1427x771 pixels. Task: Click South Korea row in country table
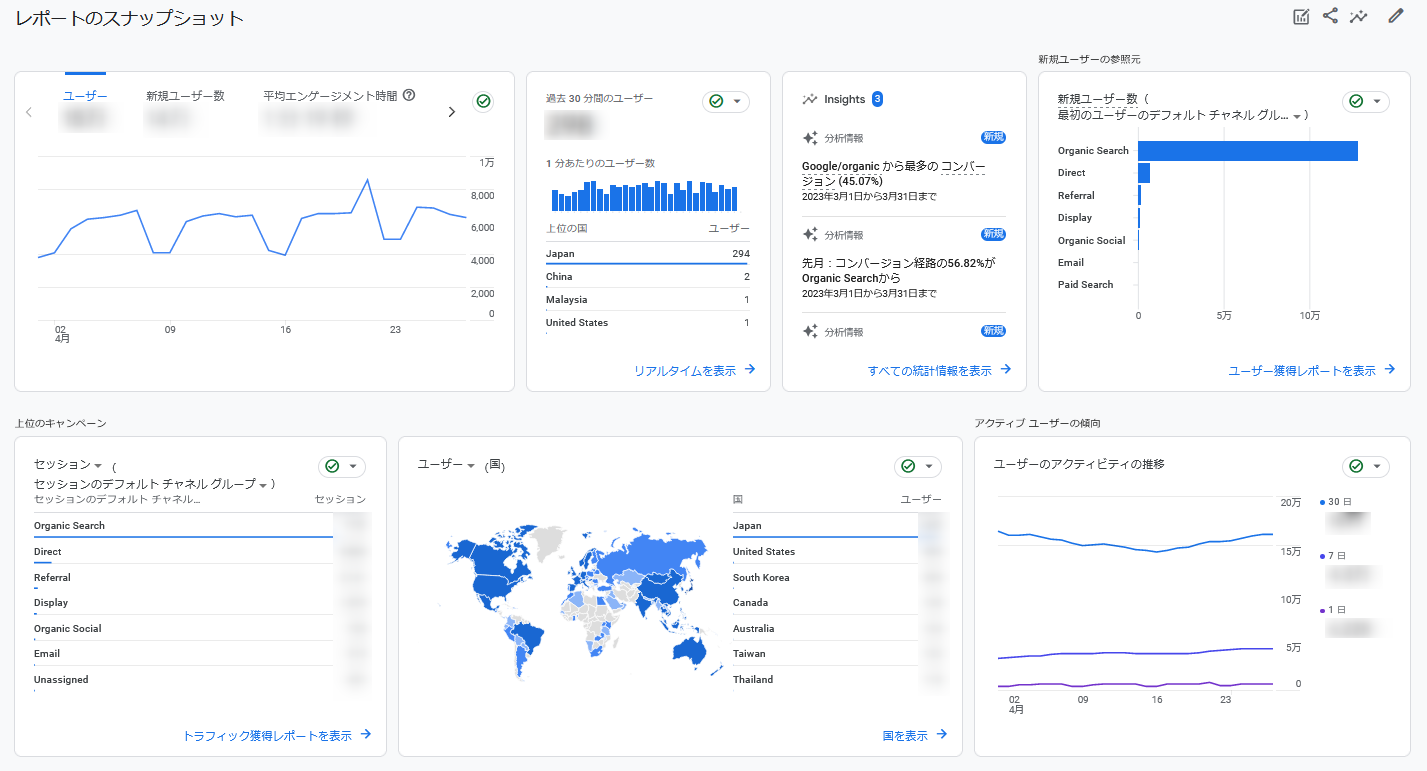pos(838,578)
